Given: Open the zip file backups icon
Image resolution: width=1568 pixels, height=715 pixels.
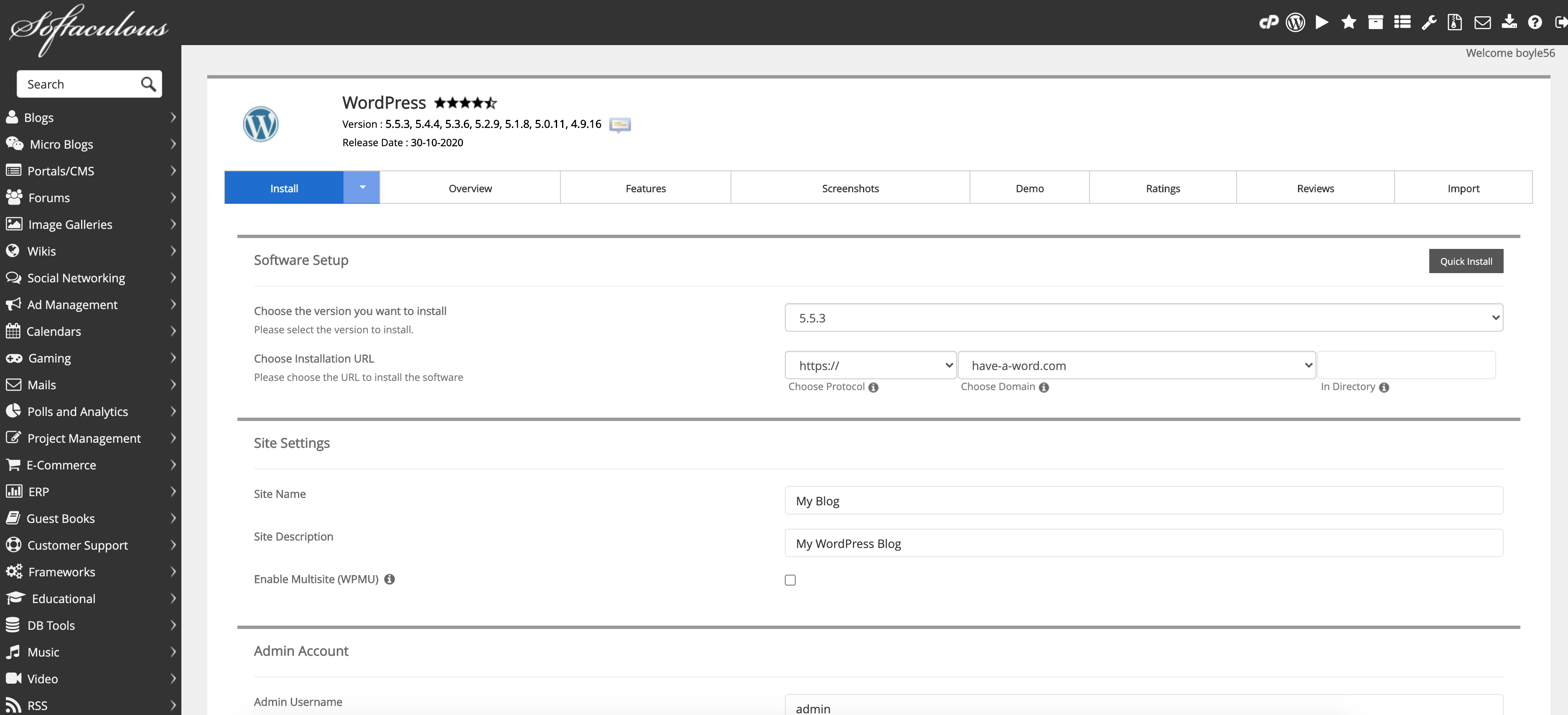Looking at the screenshot, I should (1455, 23).
